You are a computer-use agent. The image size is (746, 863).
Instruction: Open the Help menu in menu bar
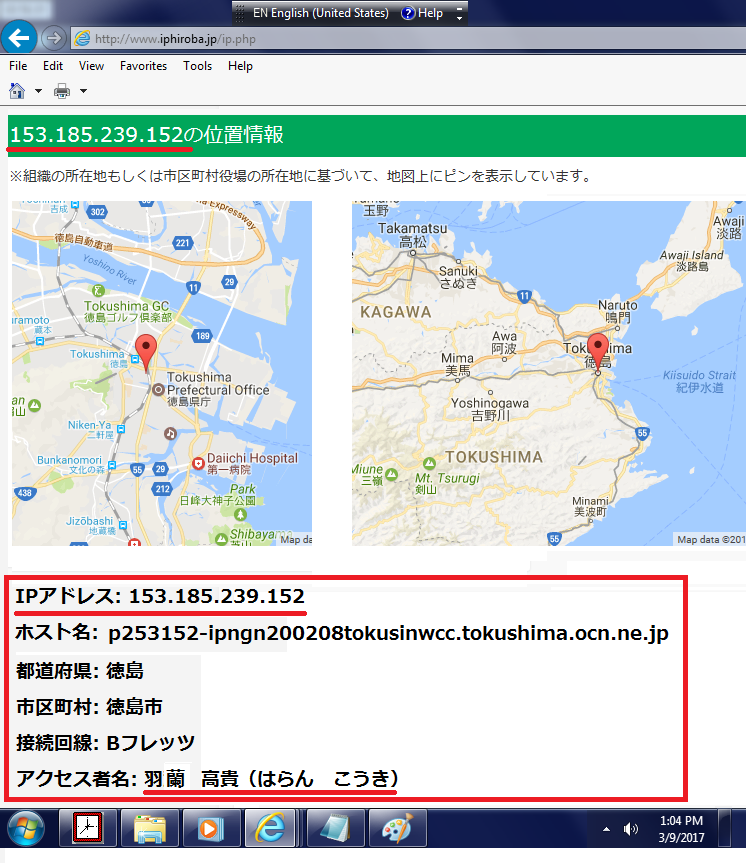pos(240,66)
